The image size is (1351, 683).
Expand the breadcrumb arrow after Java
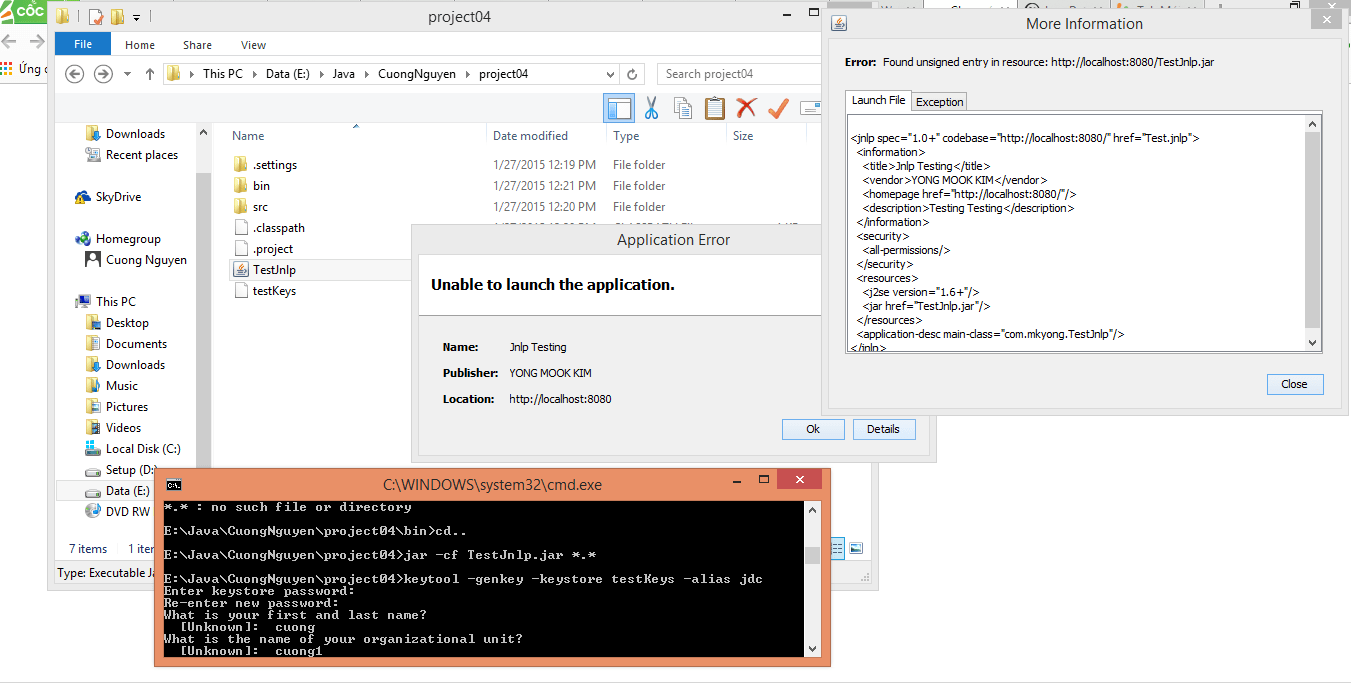(x=366, y=74)
